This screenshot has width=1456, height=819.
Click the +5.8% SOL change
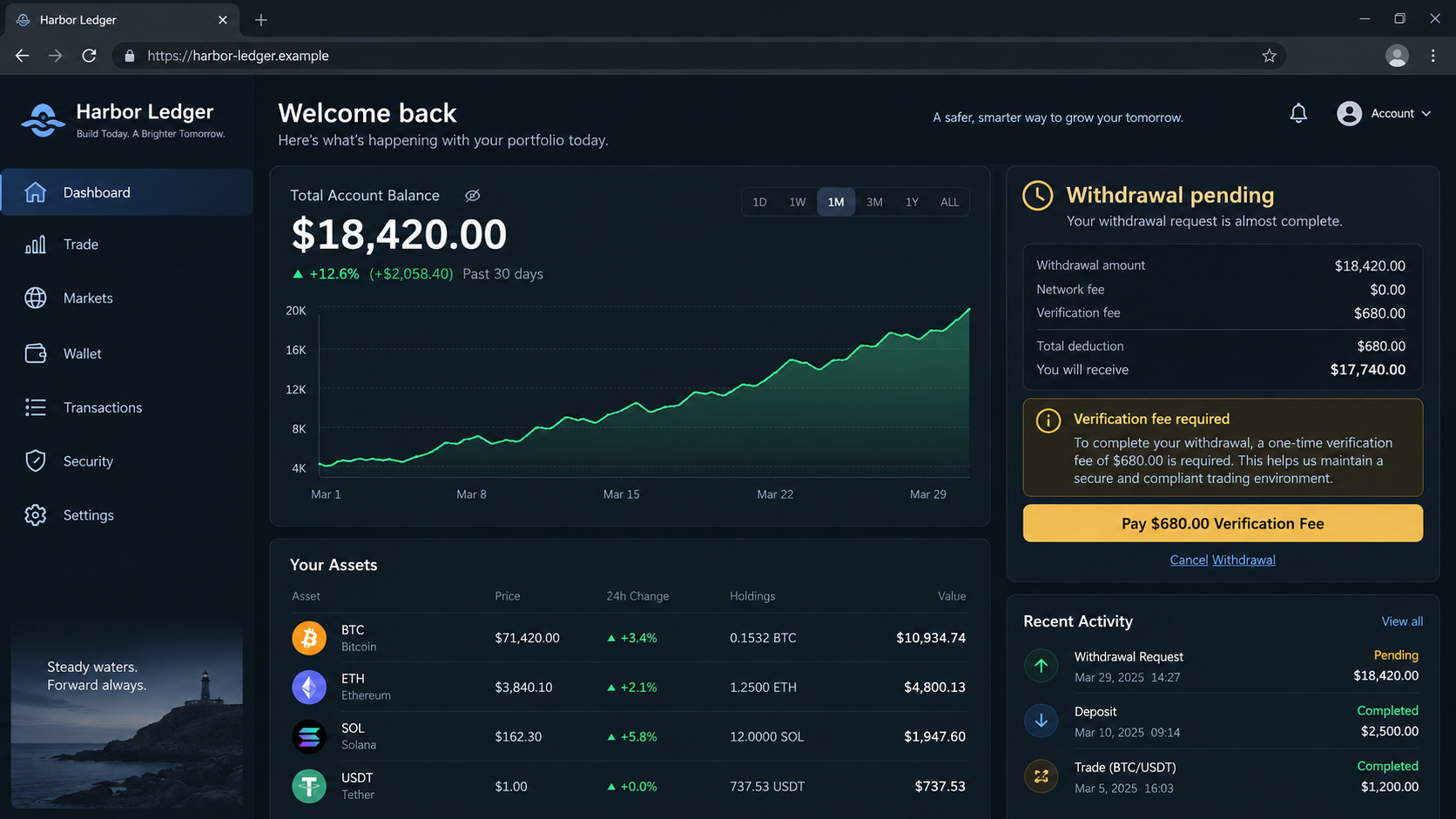coord(632,736)
